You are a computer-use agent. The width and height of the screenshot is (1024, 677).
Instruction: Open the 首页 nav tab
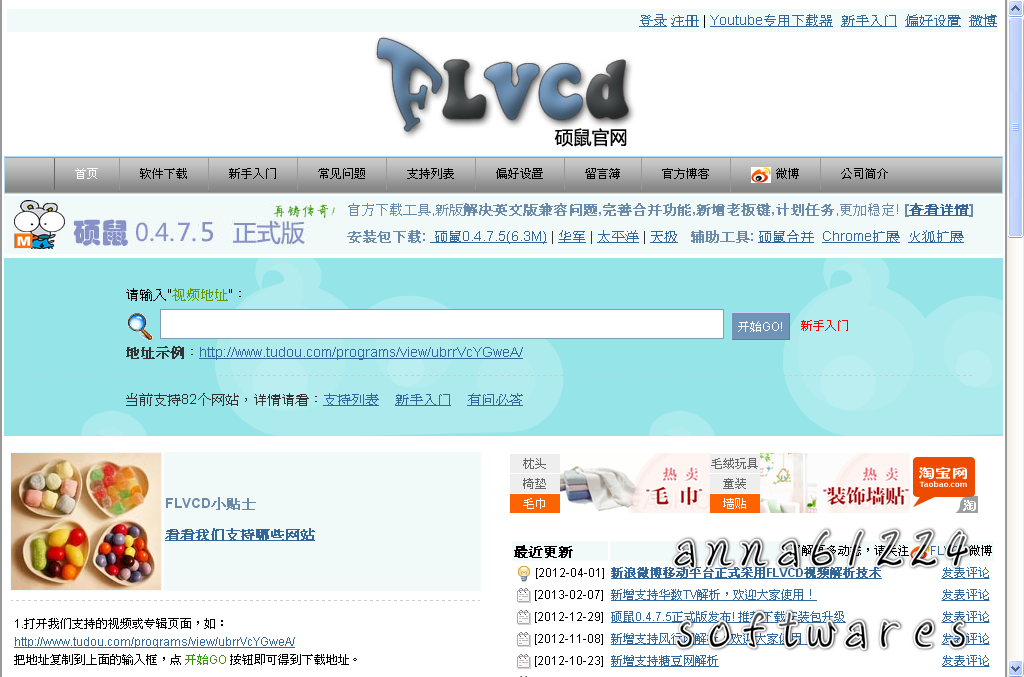tap(86, 174)
